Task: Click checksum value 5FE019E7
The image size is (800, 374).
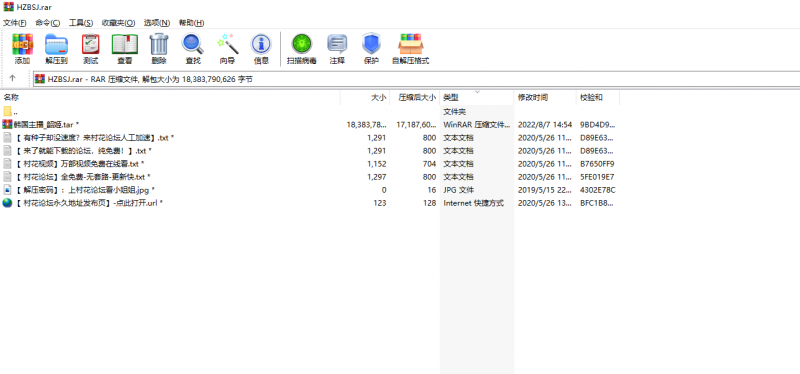Action: click(597, 177)
